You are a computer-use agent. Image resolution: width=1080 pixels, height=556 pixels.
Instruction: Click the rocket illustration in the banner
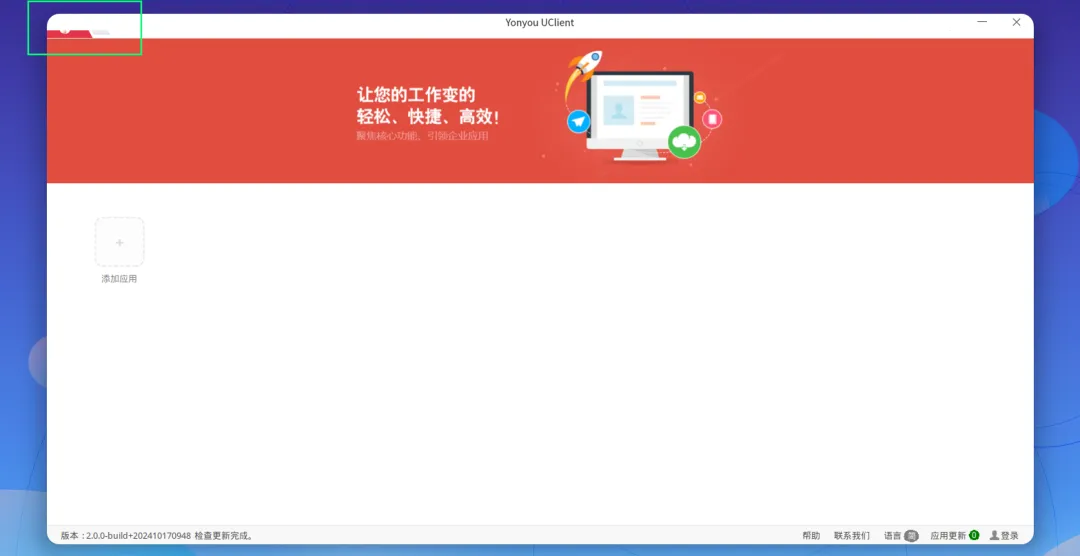[x=583, y=72]
